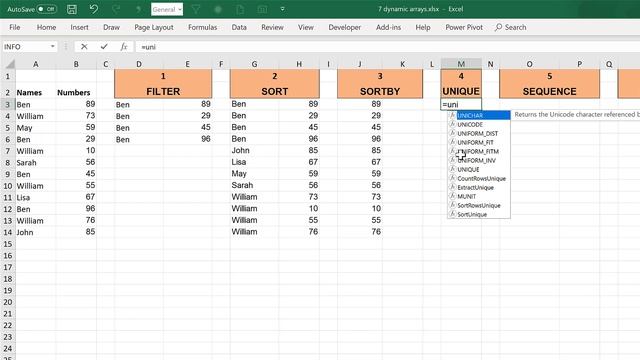Click the SORT heading cell
The image size is (640, 360).
[x=275, y=91]
